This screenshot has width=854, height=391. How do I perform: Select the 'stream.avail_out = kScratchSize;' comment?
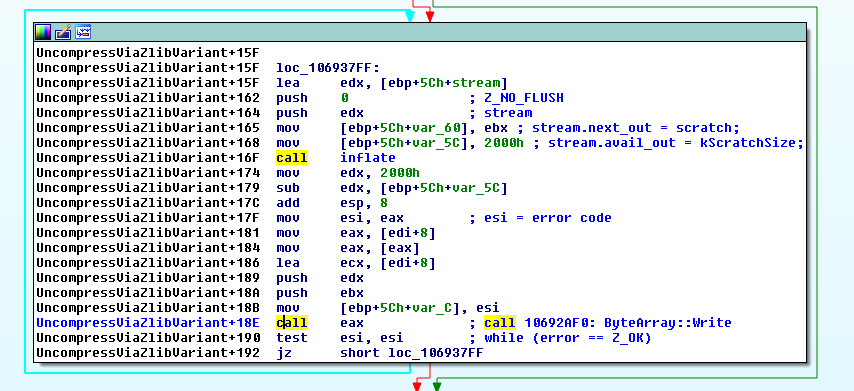click(x=676, y=143)
